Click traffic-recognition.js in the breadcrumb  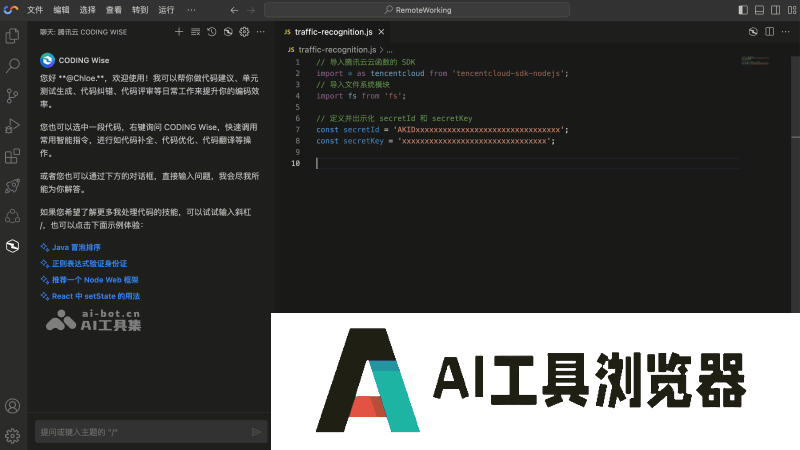pos(337,49)
